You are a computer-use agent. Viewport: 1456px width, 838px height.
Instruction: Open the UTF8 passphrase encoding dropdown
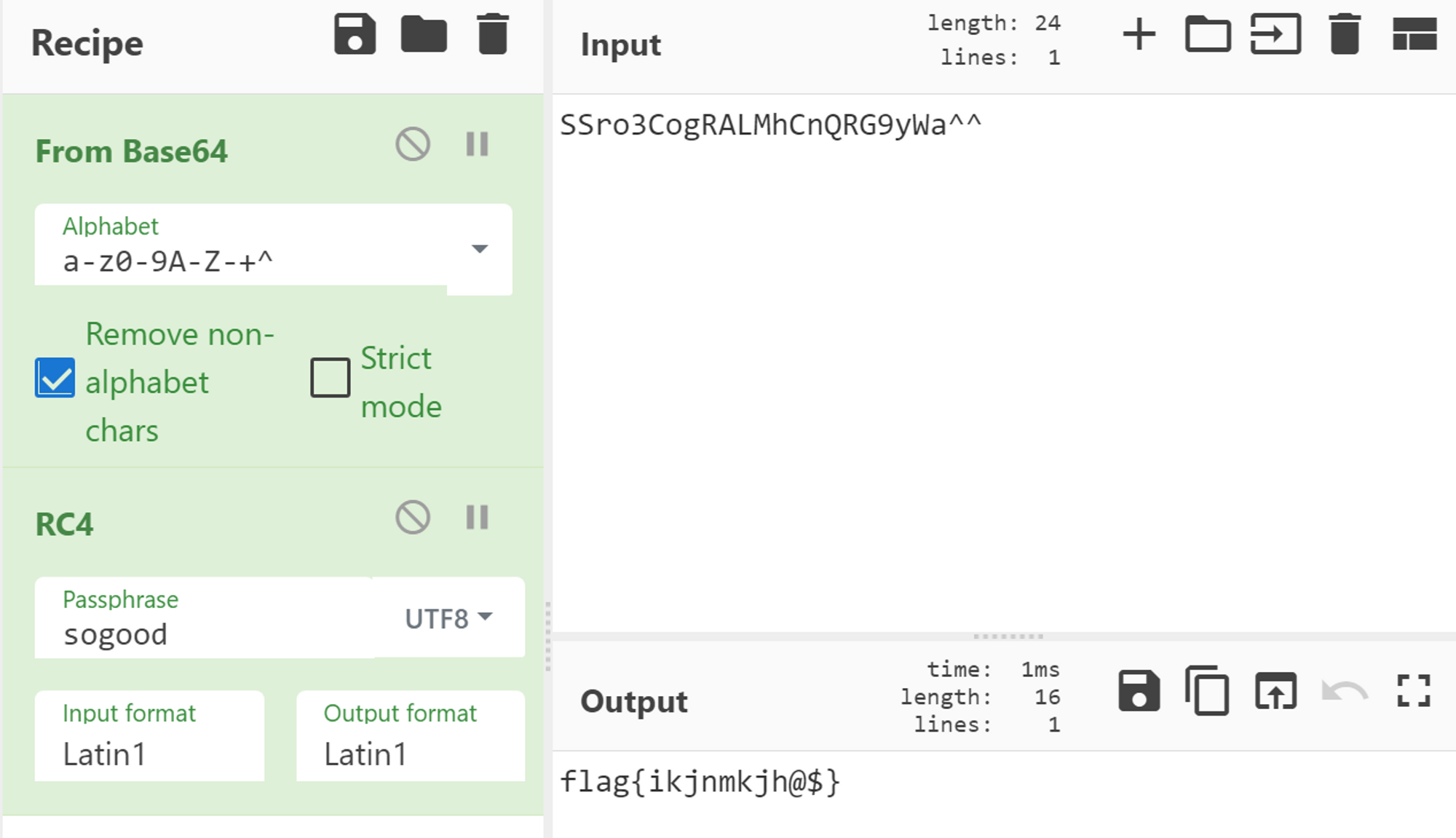click(448, 618)
